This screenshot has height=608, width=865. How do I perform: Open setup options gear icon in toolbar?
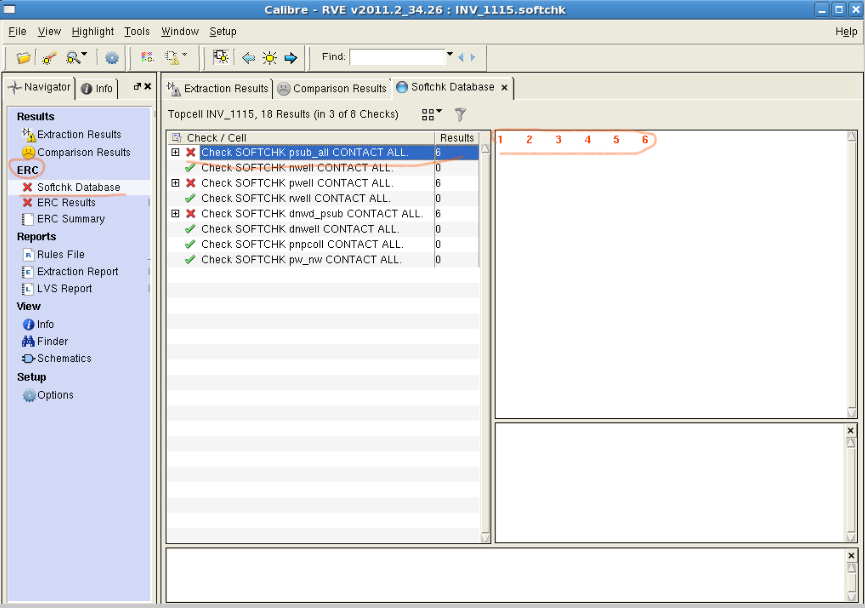coord(112,57)
